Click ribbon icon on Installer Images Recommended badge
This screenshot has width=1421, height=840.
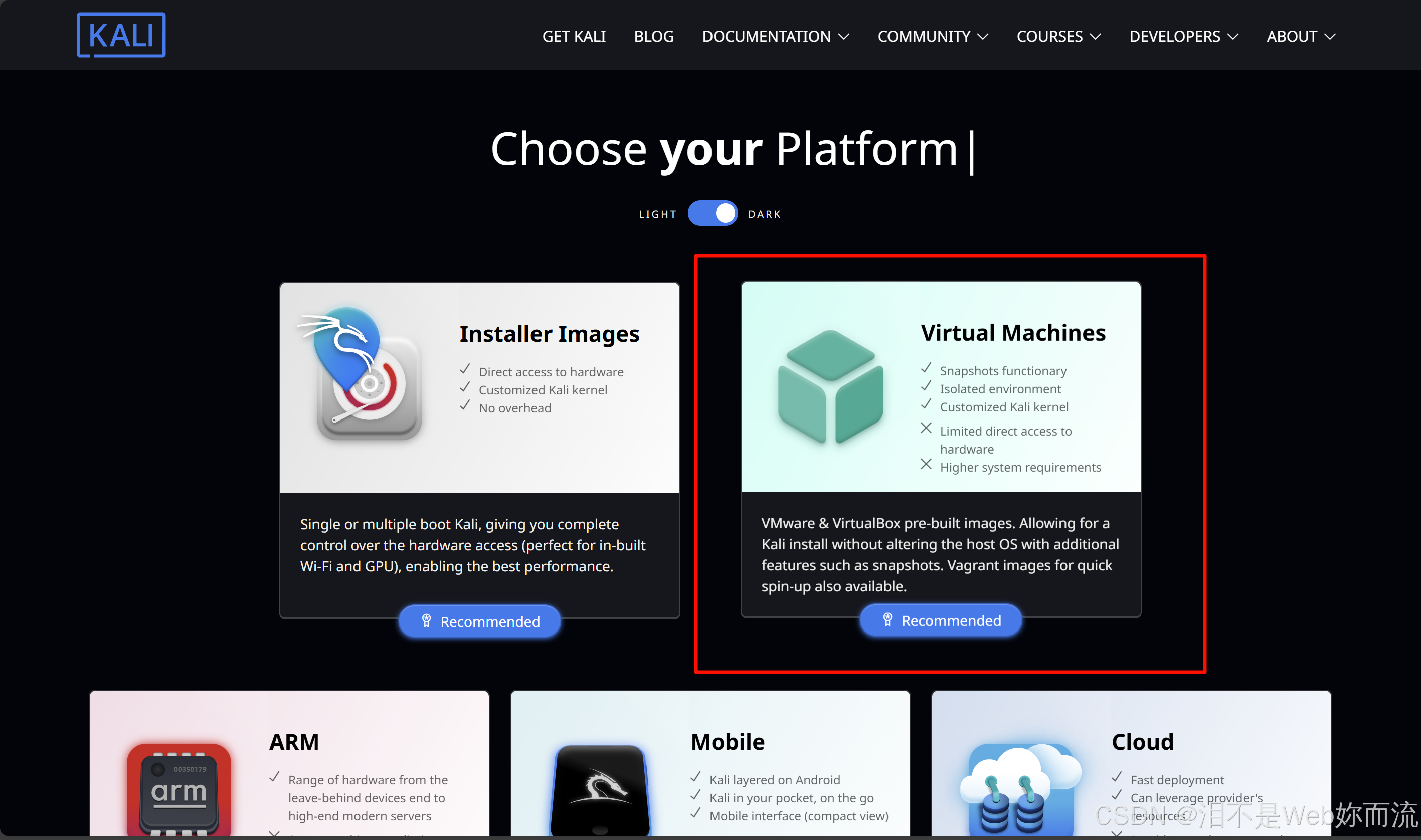click(x=427, y=621)
